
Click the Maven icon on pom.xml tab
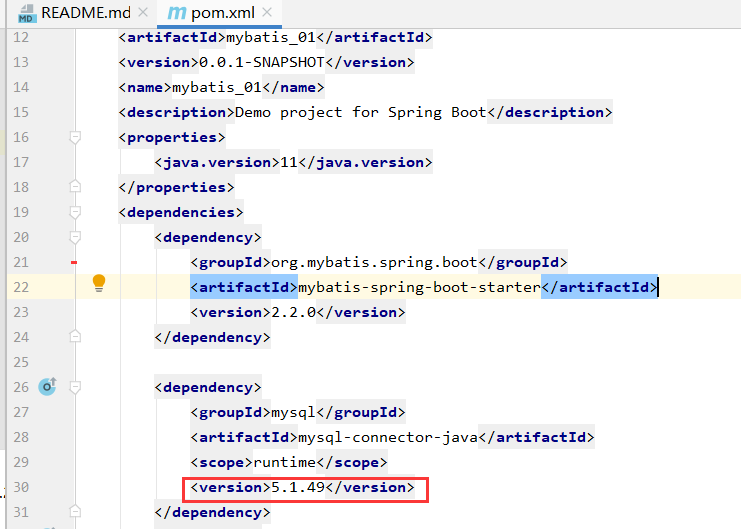(x=177, y=13)
